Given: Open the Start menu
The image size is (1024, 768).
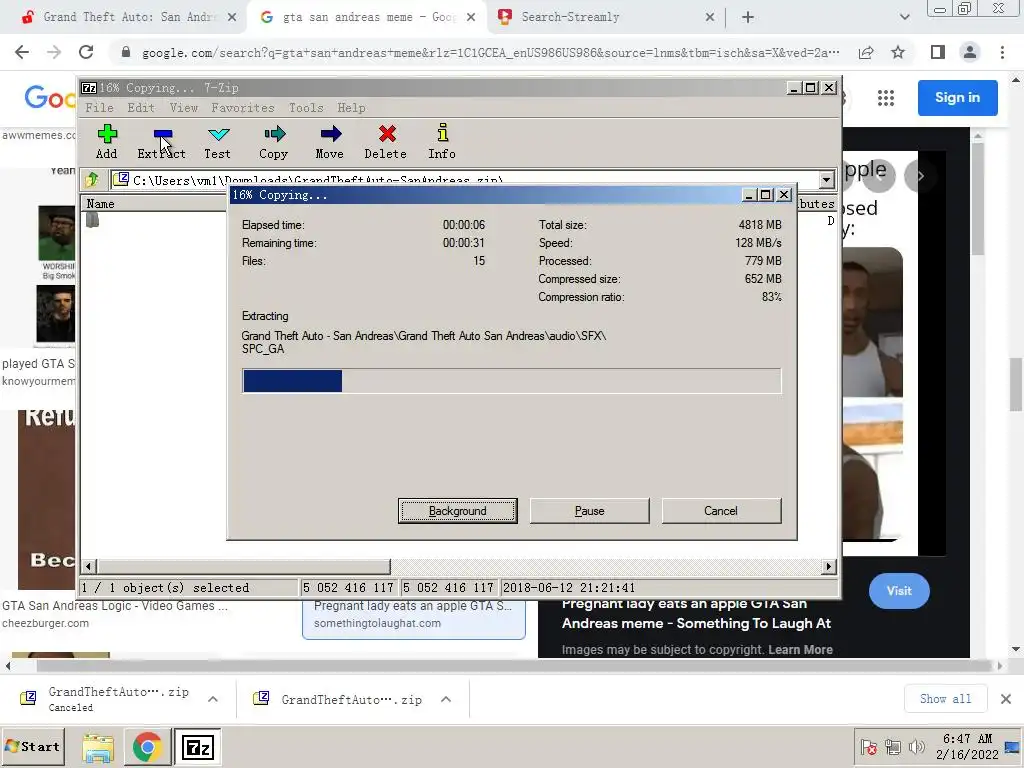Looking at the screenshot, I should 33,746.
